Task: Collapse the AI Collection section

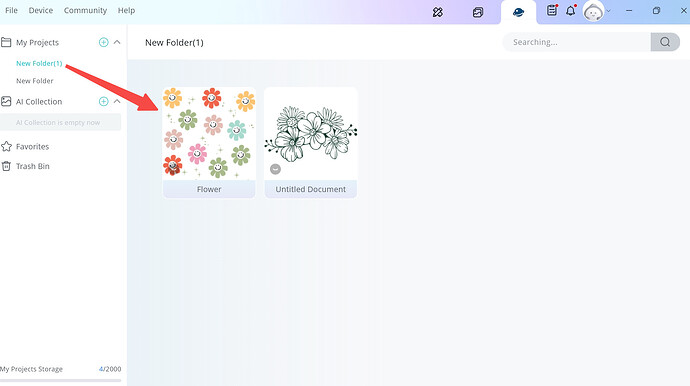Action: pos(117,102)
